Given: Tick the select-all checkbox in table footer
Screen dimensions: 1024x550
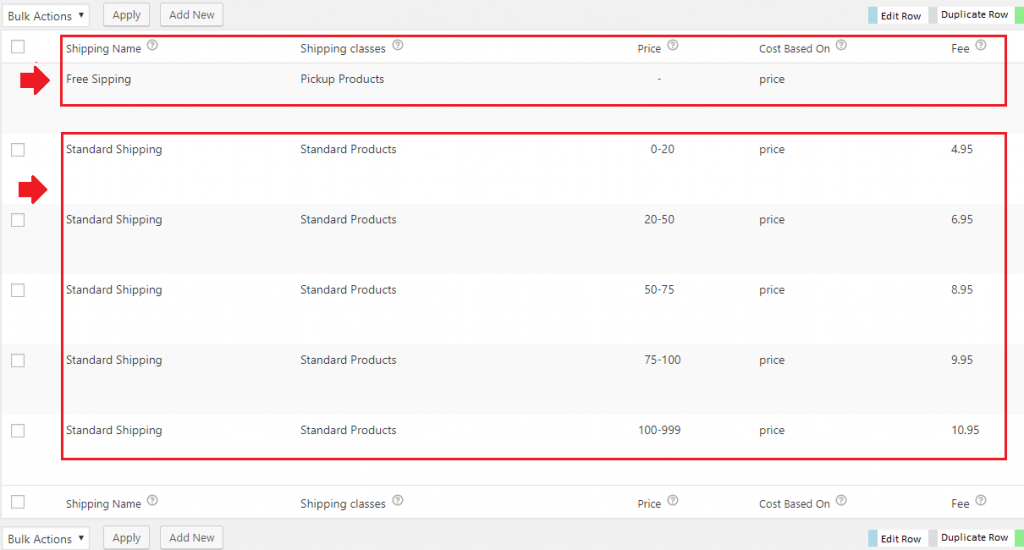Looking at the screenshot, I should (x=18, y=502).
